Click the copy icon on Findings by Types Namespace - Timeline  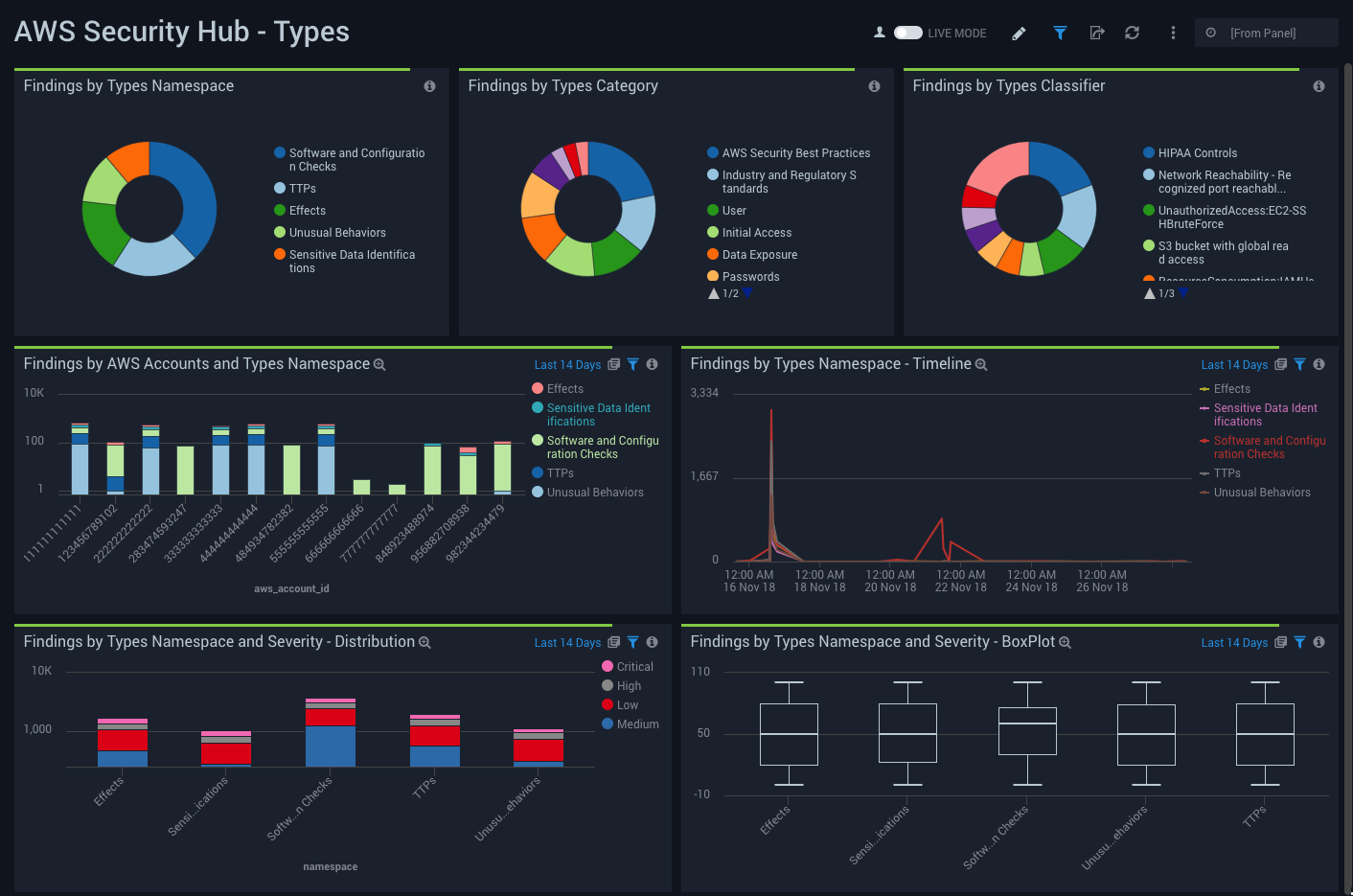1281,364
